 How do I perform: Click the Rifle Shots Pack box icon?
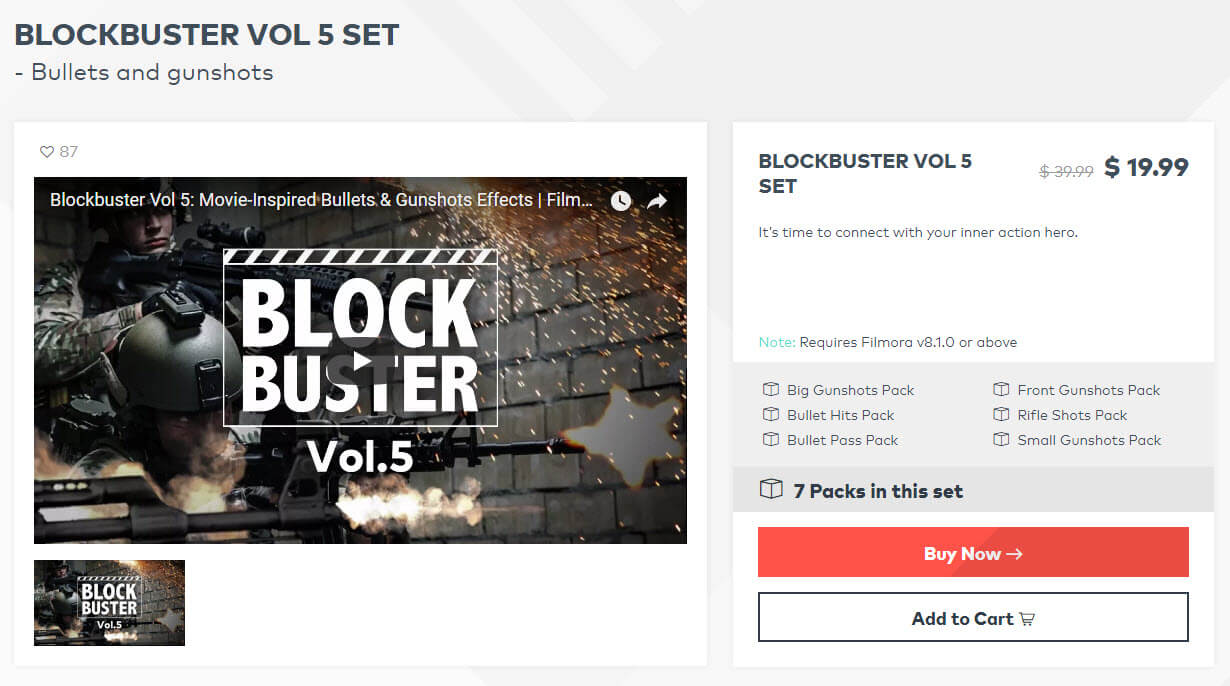1001,415
